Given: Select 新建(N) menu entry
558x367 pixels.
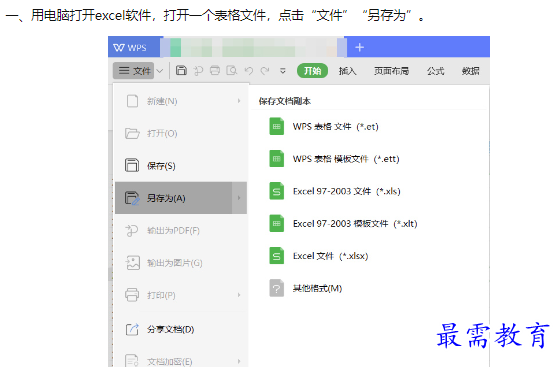Looking at the screenshot, I should tap(181, 101).
